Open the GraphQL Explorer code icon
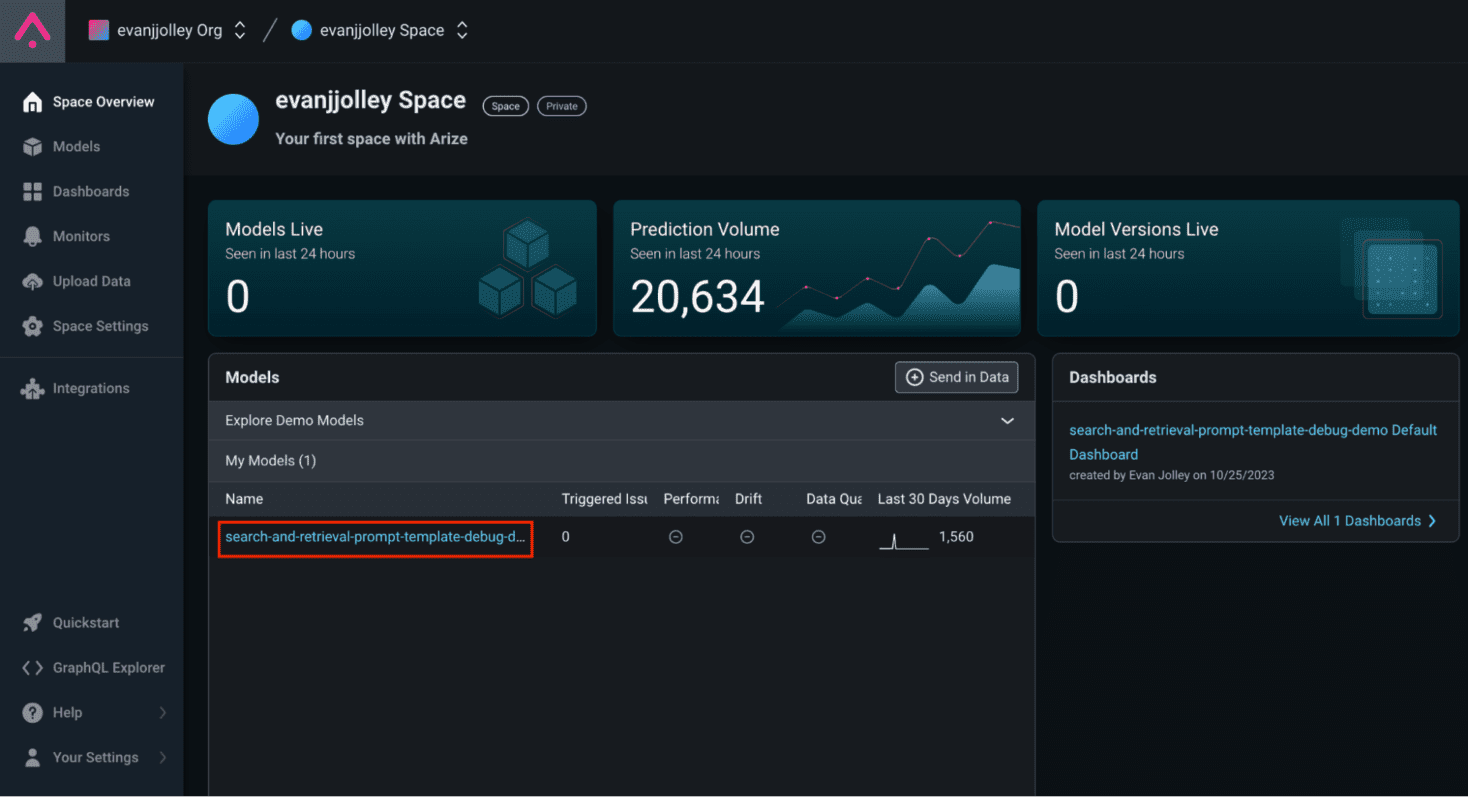The width and height of the screenshot is (1468, 797). coord(33,668)
